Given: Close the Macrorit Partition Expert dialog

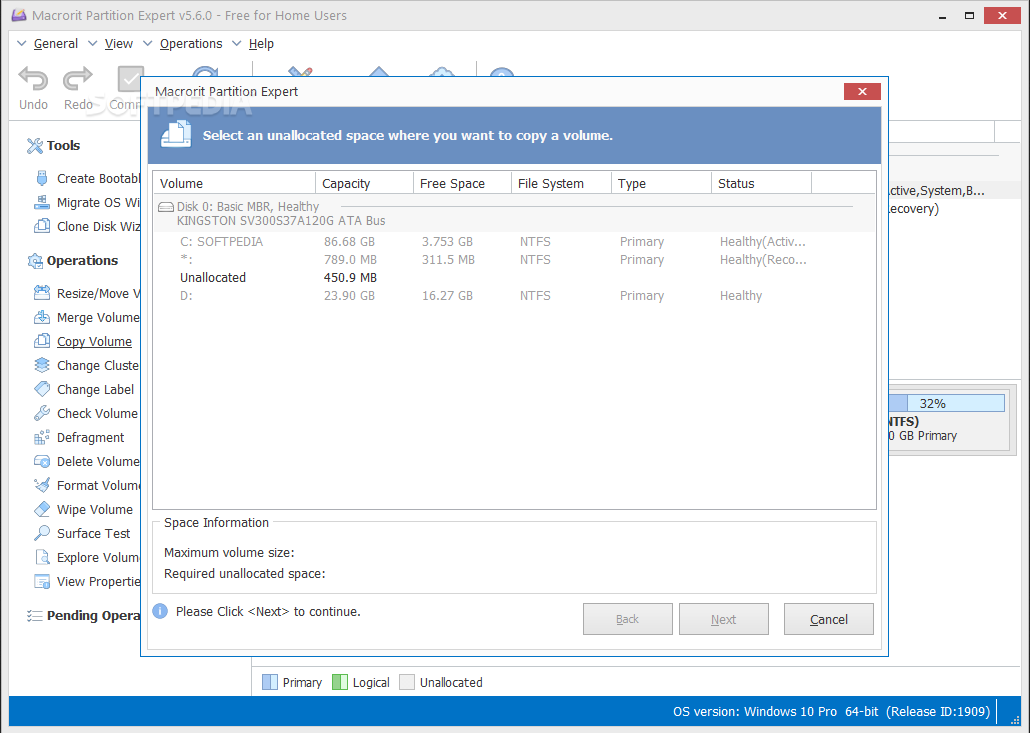Looking at the screenshot, I should (x=862, y=91).
